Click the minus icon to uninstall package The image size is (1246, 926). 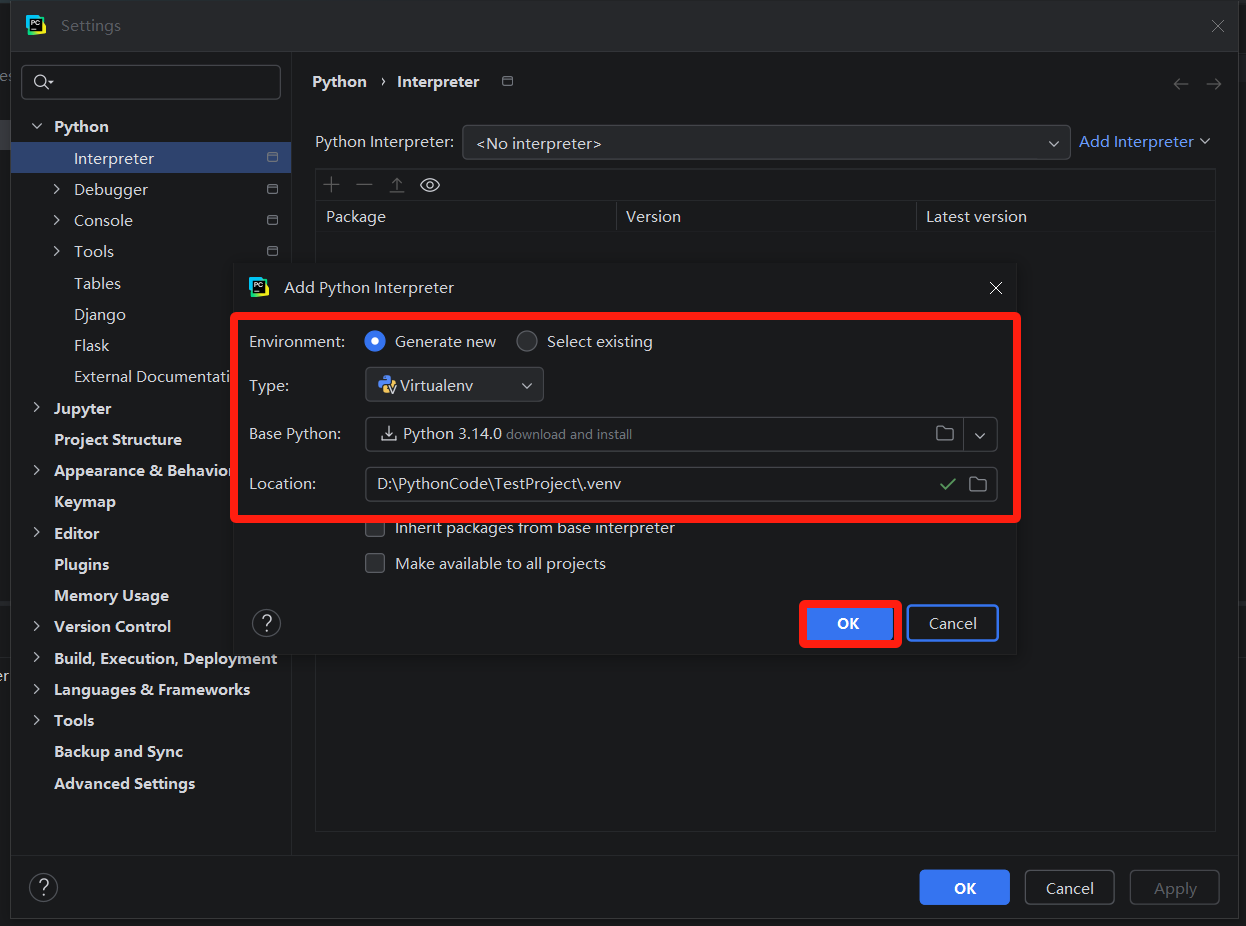click(x=364, y=185)
